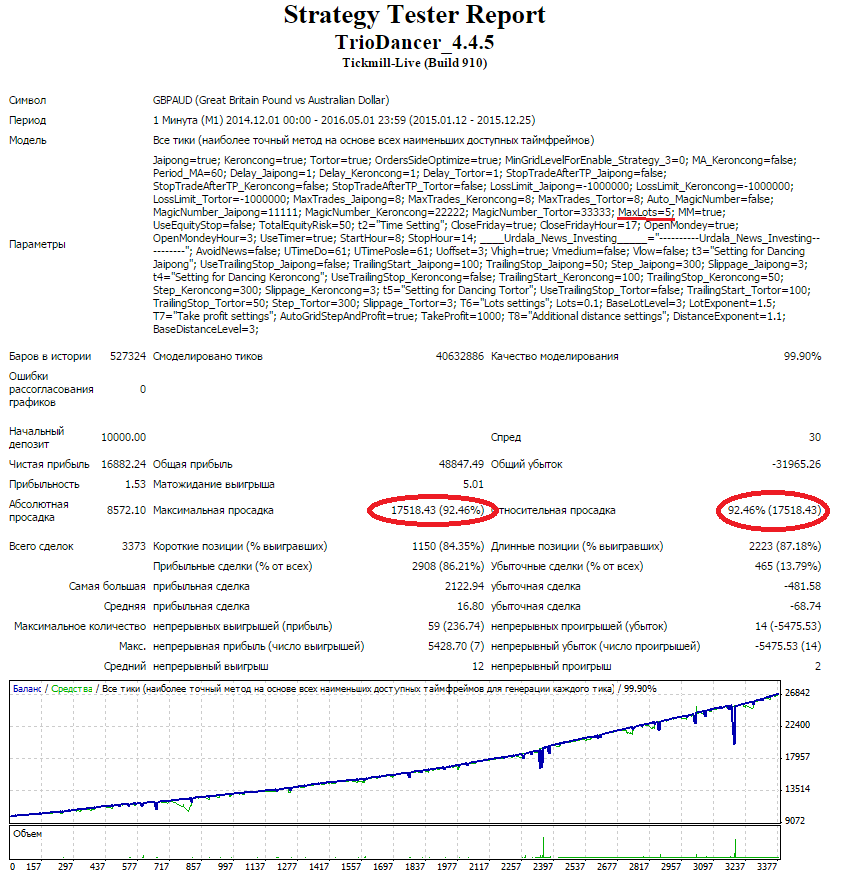843x876 pixels.
Task: Click the 'Модель' row label
Action: coord(27,140)
